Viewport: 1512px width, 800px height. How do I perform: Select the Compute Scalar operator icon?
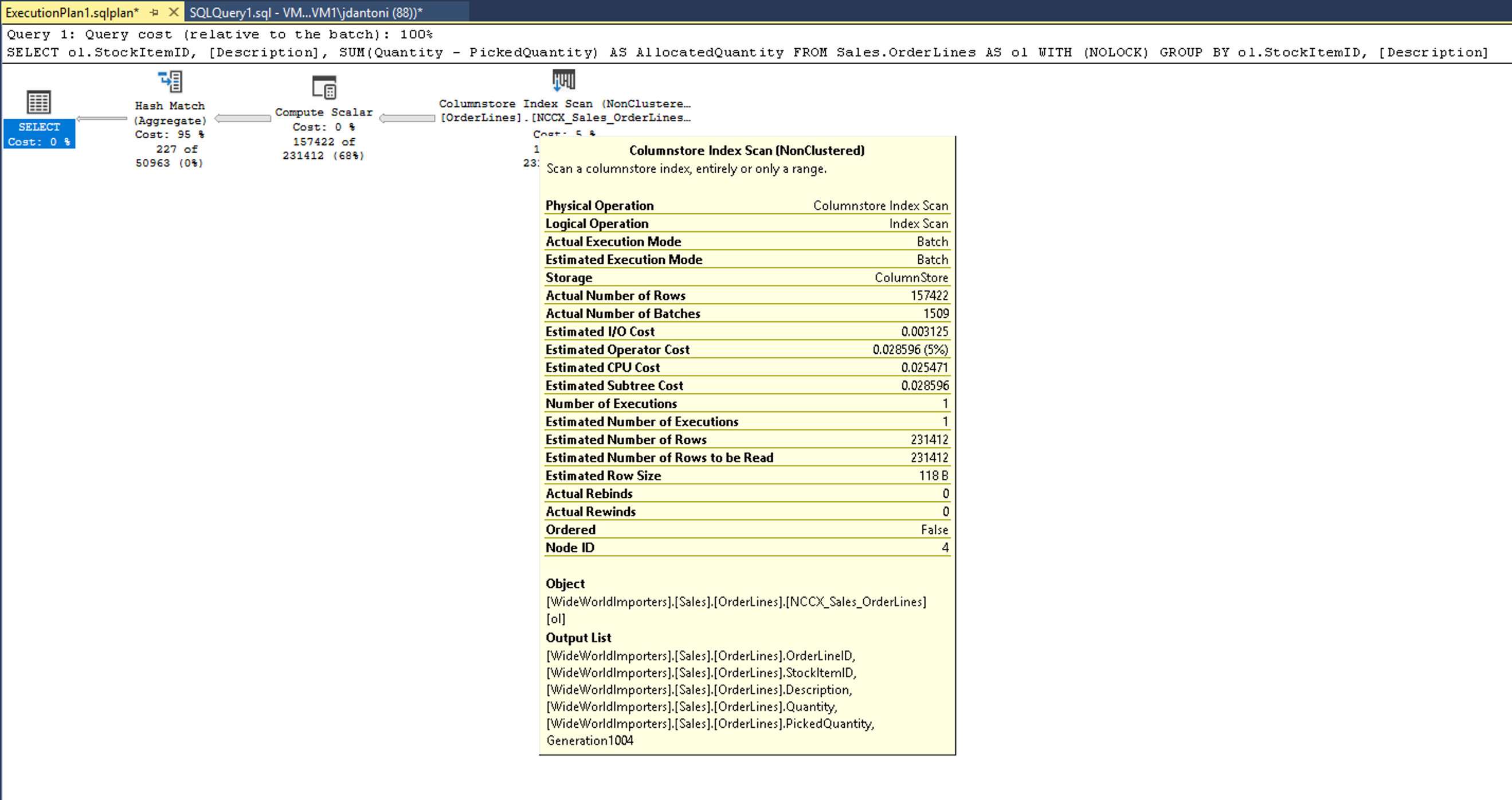point(323,88)
